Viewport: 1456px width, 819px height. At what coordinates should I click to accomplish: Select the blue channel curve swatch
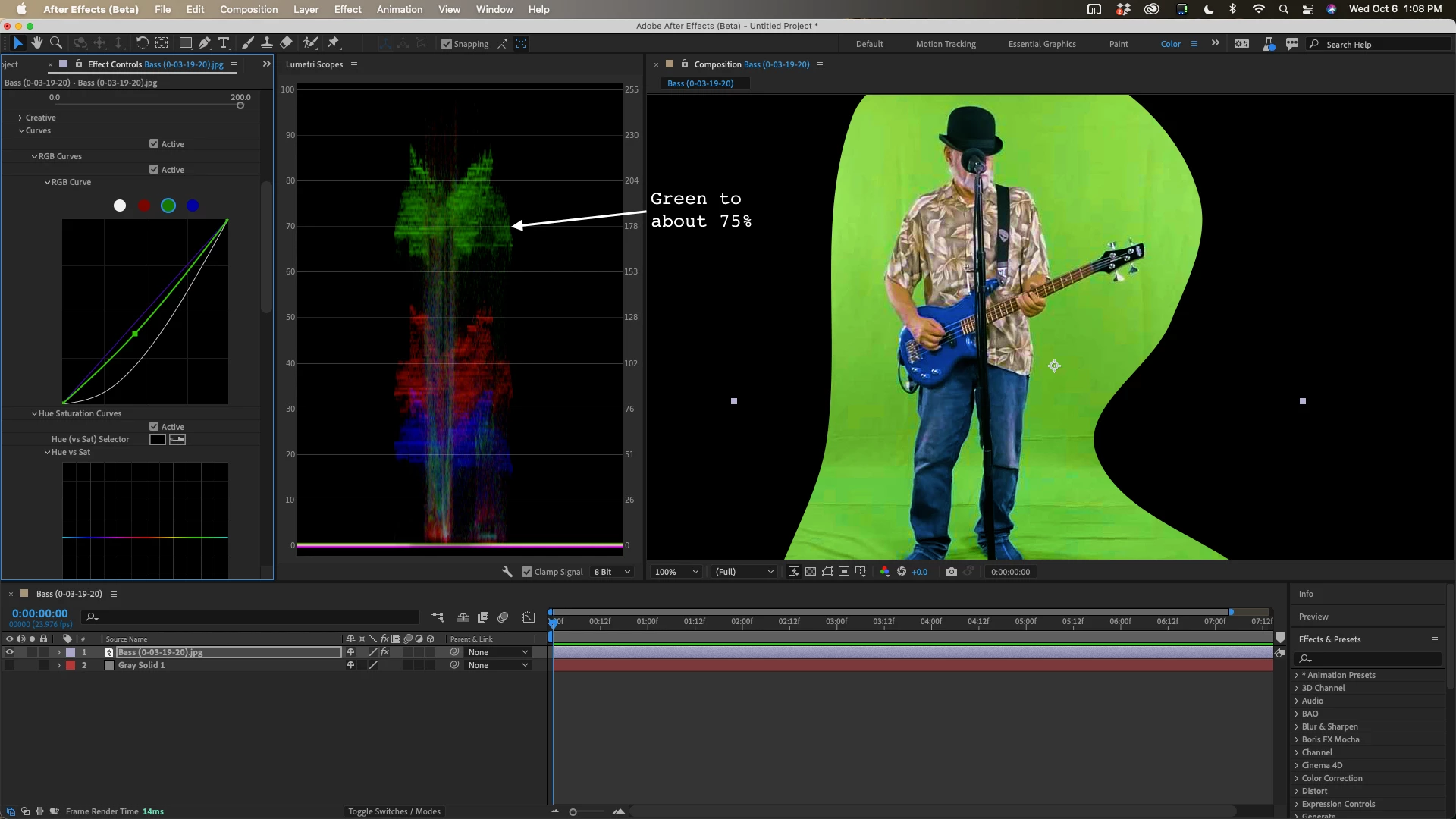pos(193,206)
